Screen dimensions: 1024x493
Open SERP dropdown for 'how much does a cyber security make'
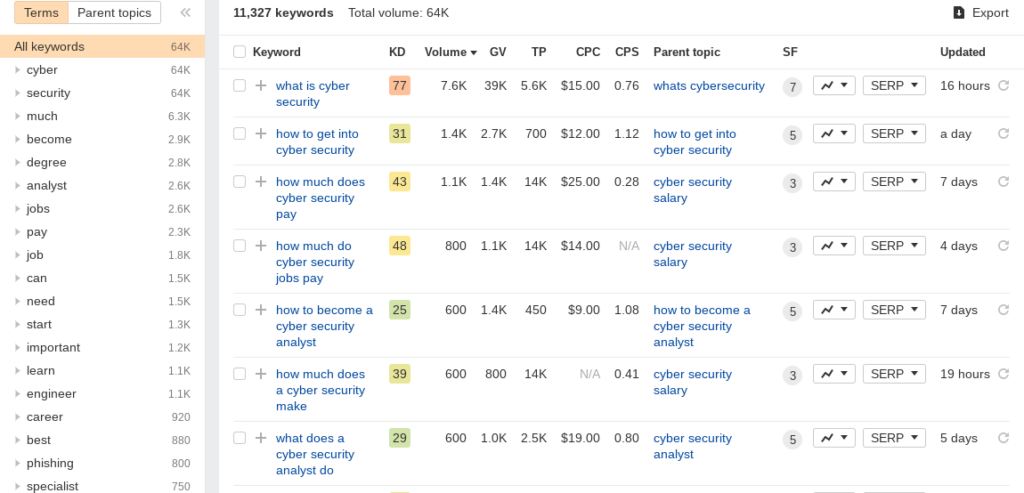coord(894,374)
